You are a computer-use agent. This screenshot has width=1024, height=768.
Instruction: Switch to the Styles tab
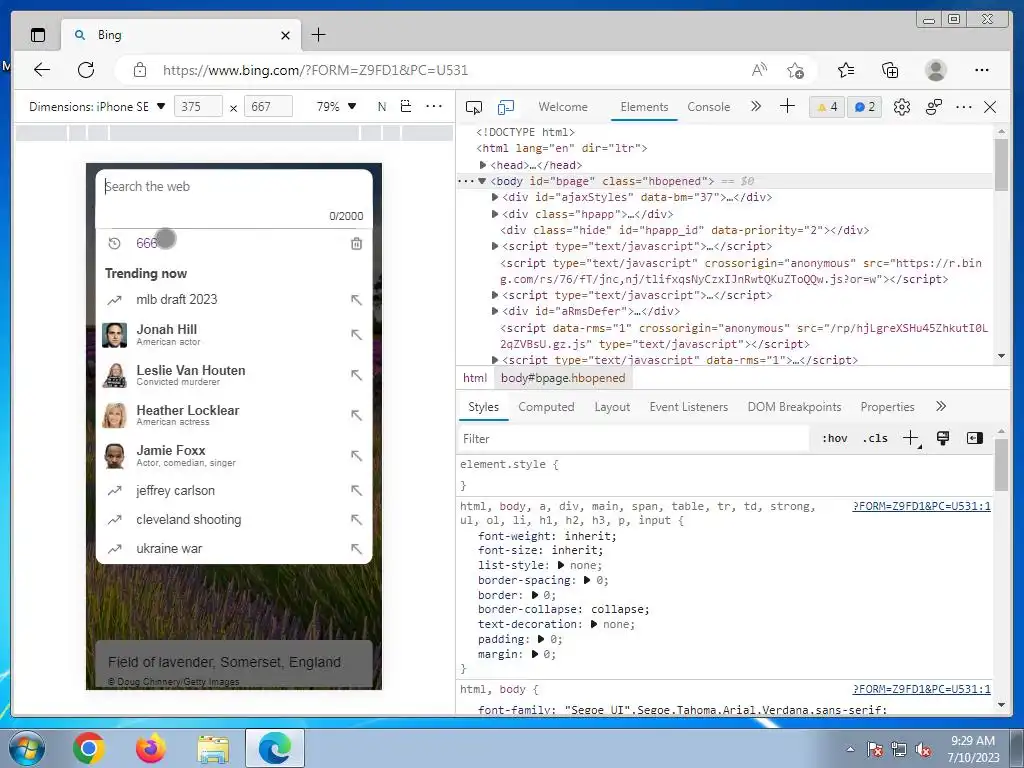tap(483, 407)
